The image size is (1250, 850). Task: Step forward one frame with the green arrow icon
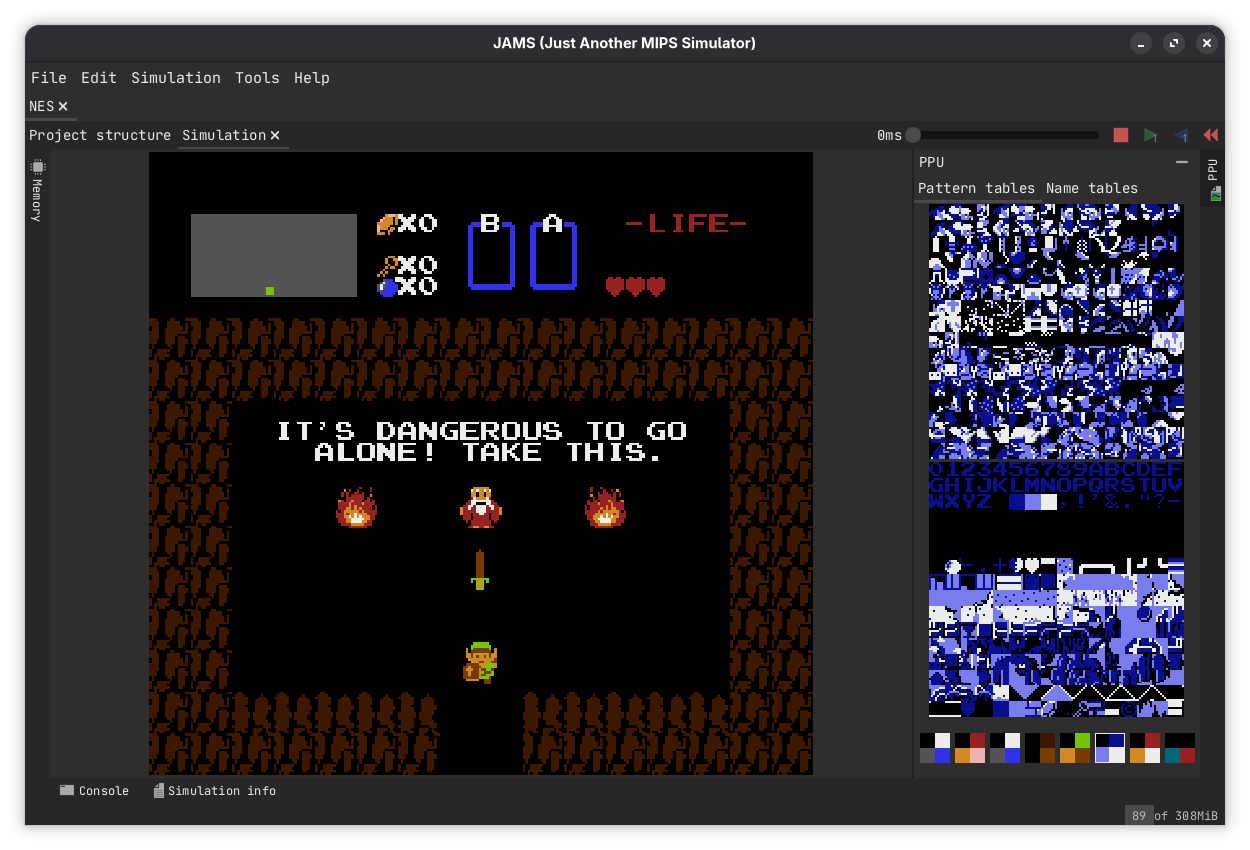[x=1150, y=134]
